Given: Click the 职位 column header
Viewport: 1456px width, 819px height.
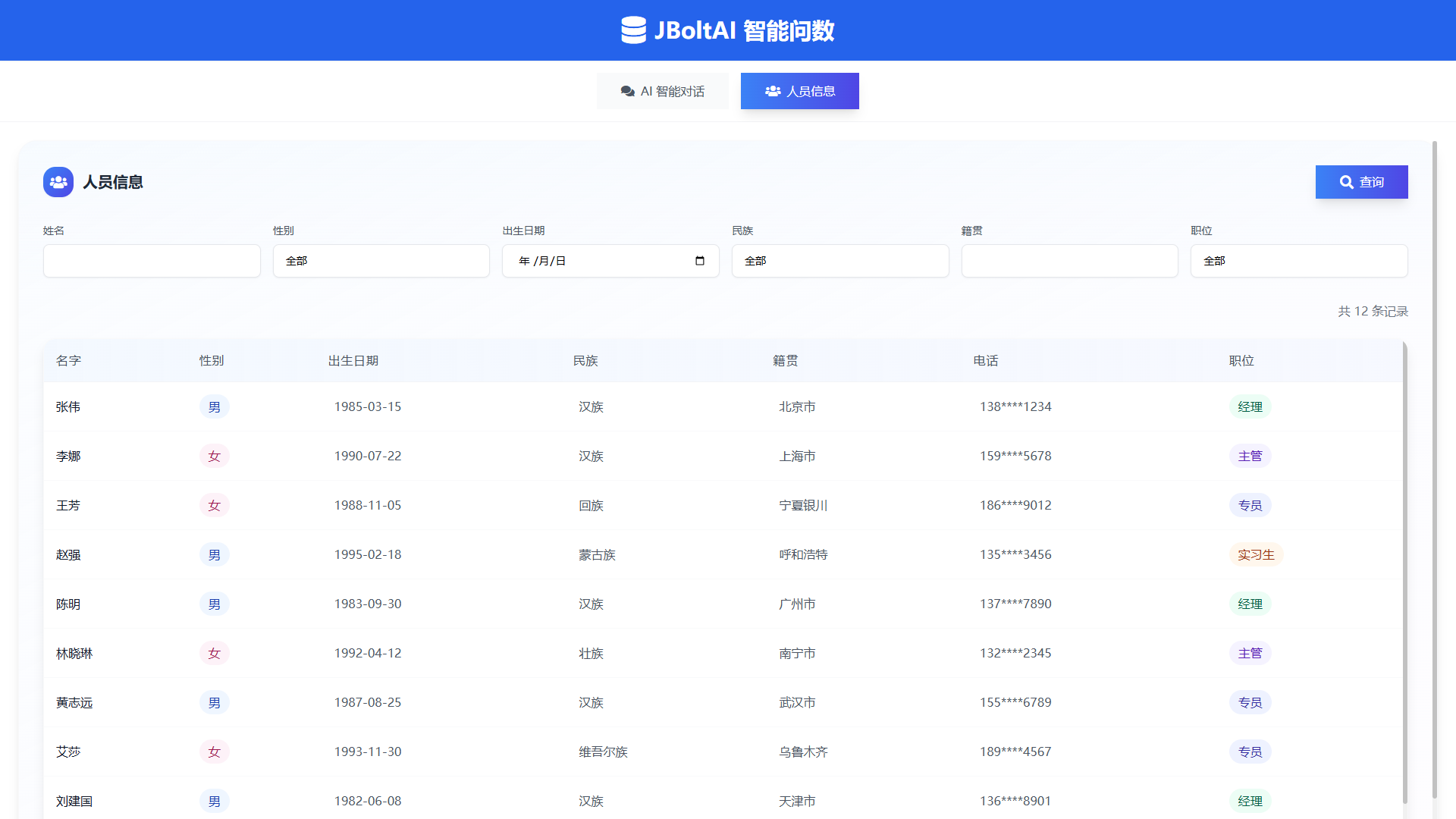Looking at the screenshot, I should pos(1241,361).
